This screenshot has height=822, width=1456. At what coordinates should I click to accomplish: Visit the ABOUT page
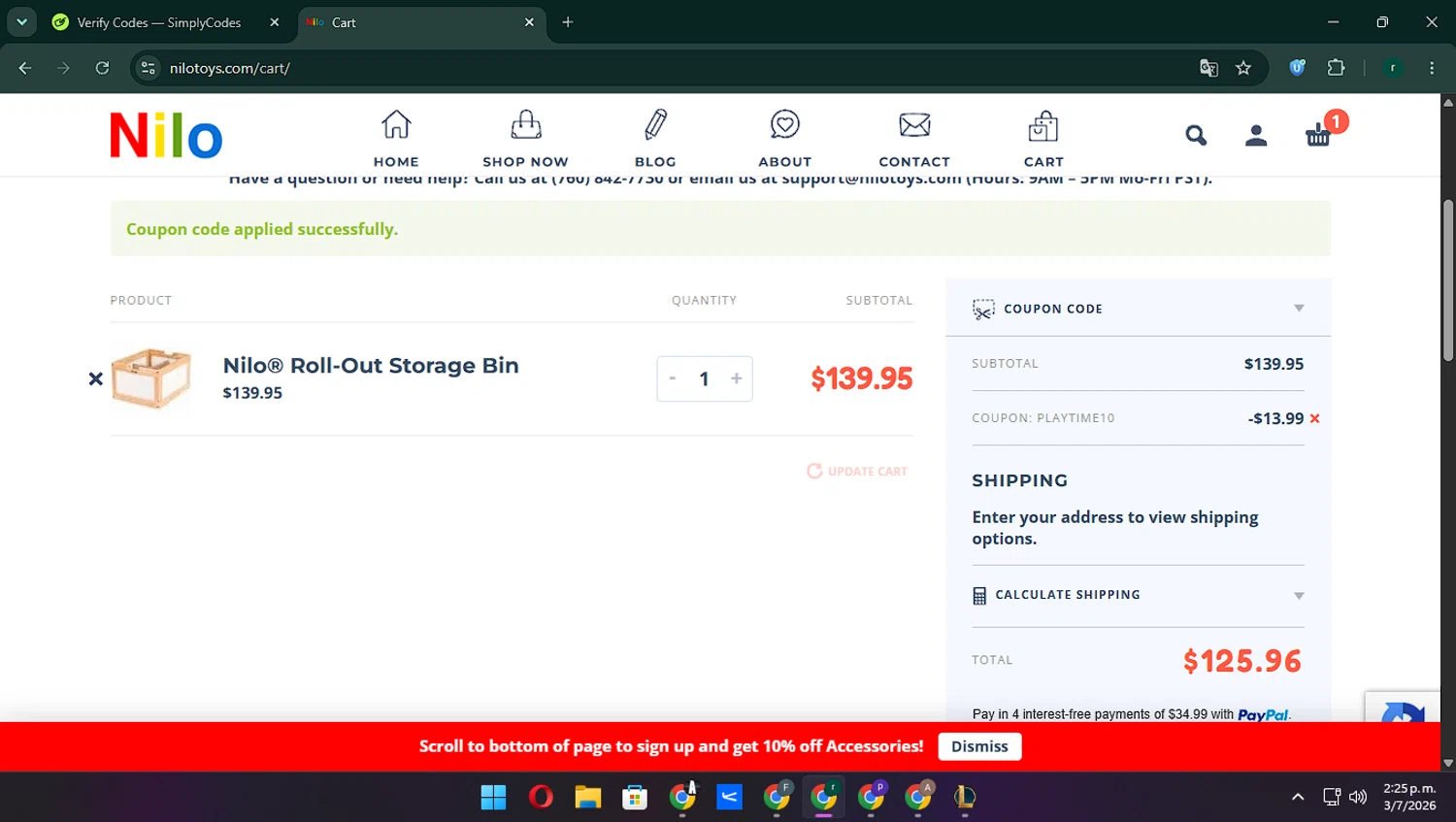point(784,139)
